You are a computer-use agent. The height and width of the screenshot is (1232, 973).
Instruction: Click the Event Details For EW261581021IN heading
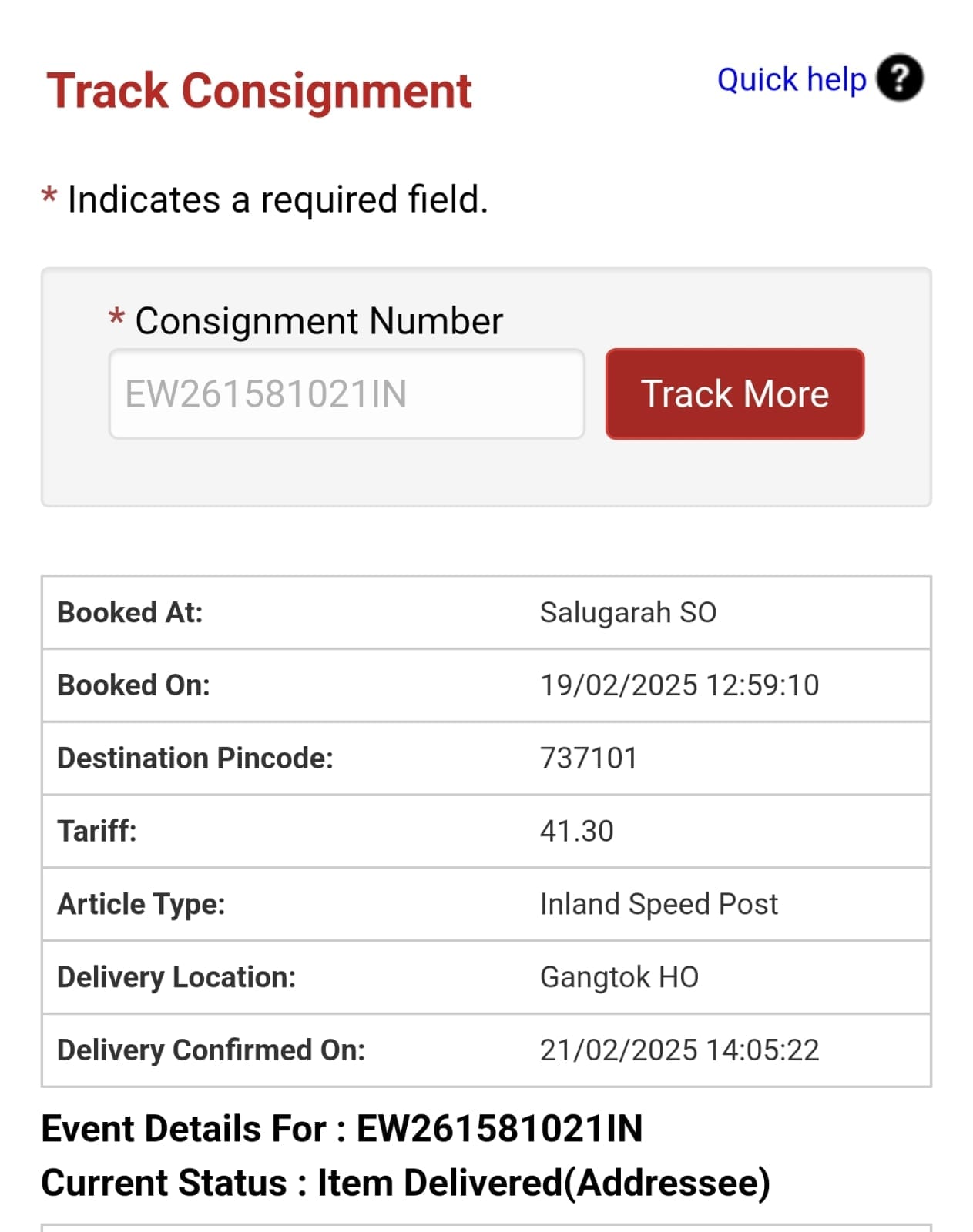341,1130
